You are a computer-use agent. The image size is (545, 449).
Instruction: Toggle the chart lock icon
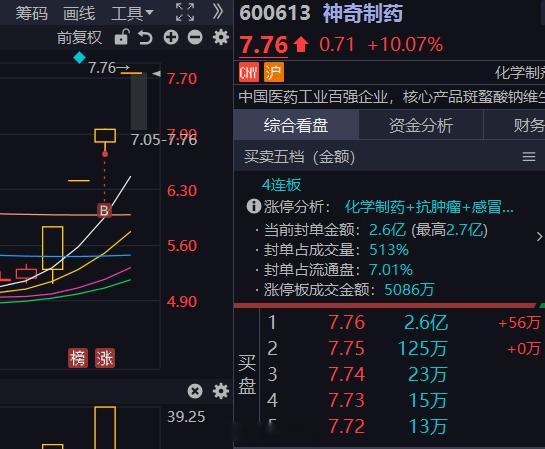[x=122, y=37]
